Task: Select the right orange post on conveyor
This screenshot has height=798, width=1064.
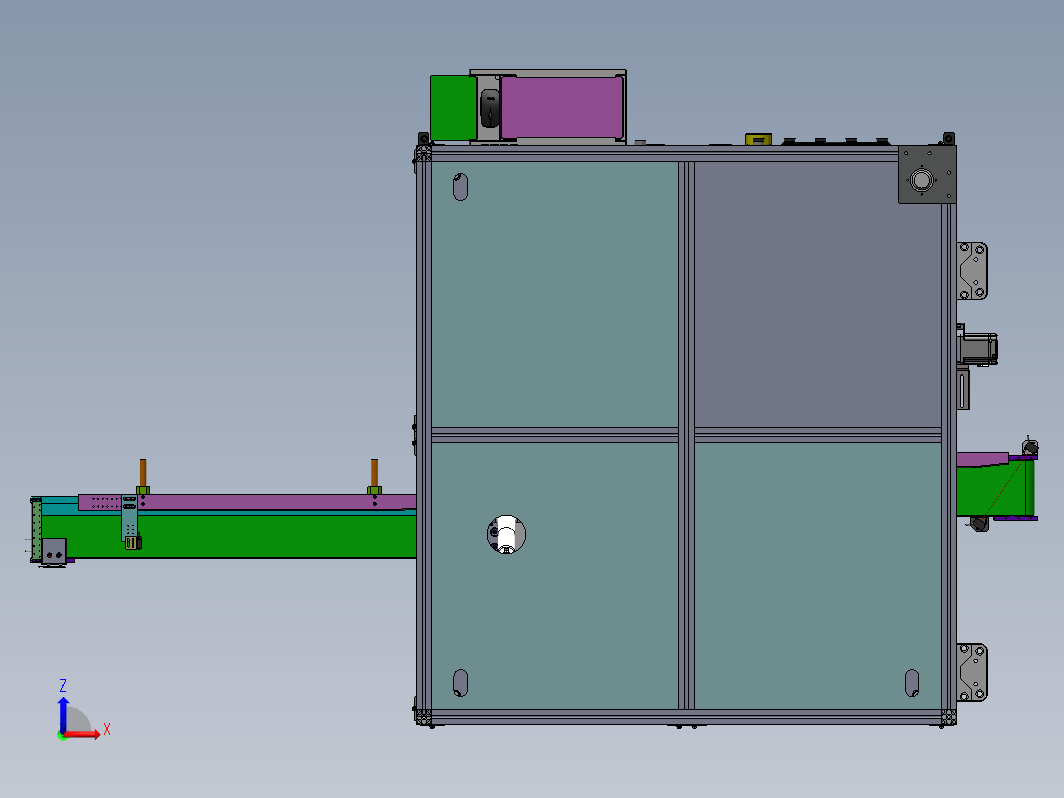Action: [x=375, y=472]
